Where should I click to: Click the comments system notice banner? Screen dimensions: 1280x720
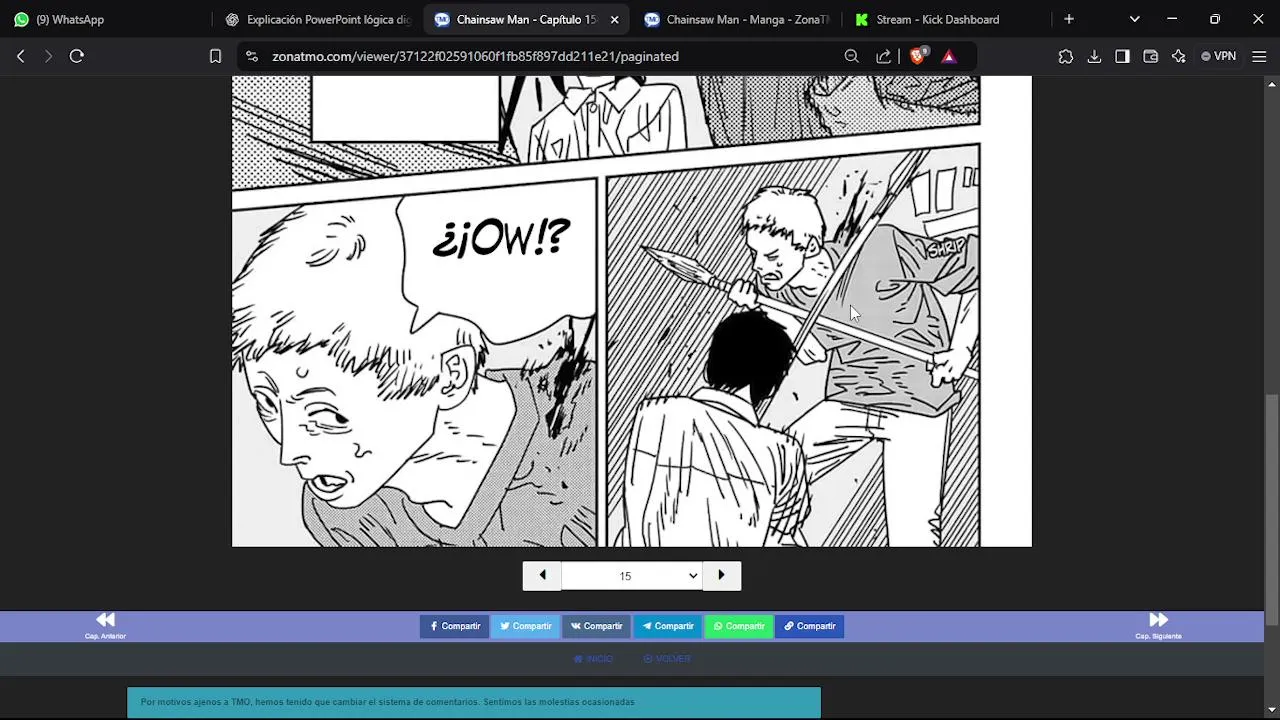[x=473, y=702]
